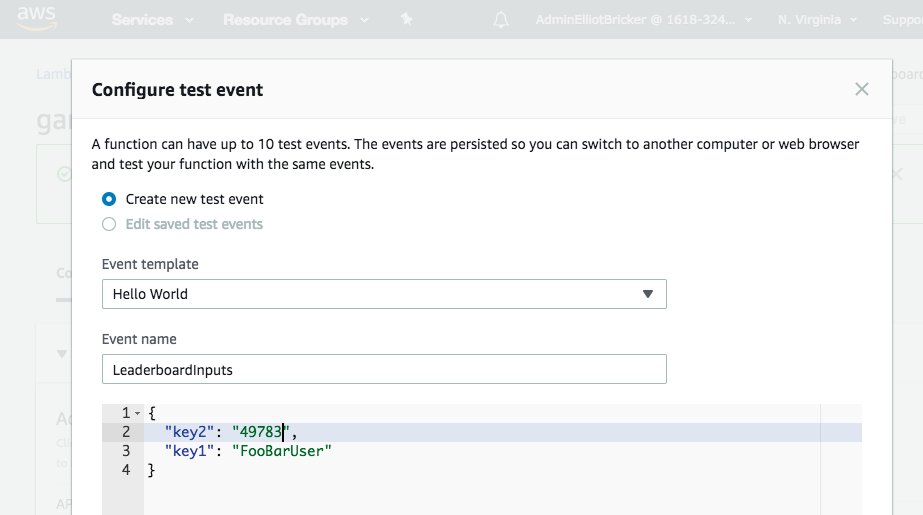The width and height of the screenshot is (923, 515).
Task: Click the "key2" text in editor
Action: coord(189,432)
